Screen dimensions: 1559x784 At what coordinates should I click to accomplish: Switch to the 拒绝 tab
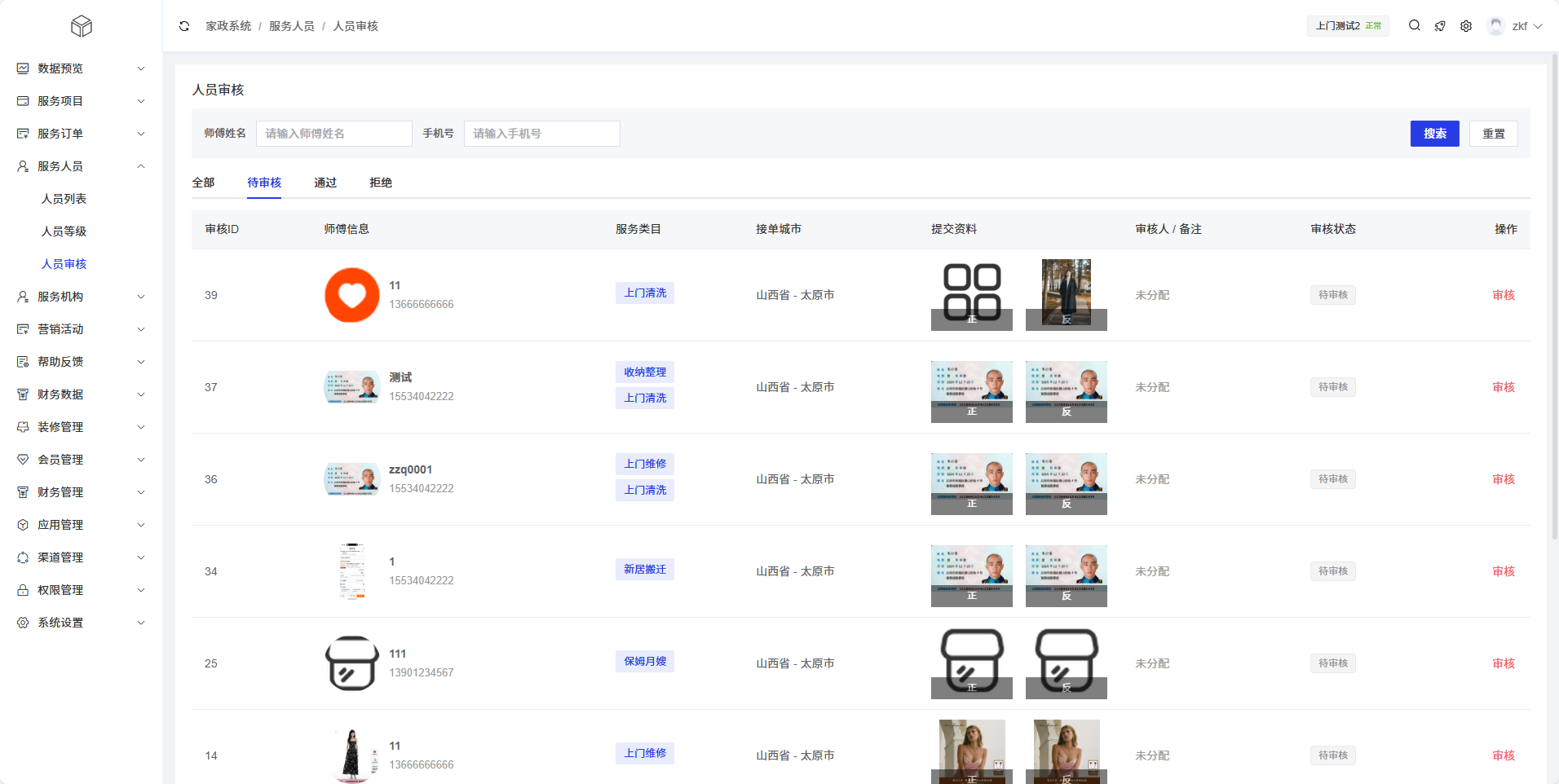click(x=381, y=183)
